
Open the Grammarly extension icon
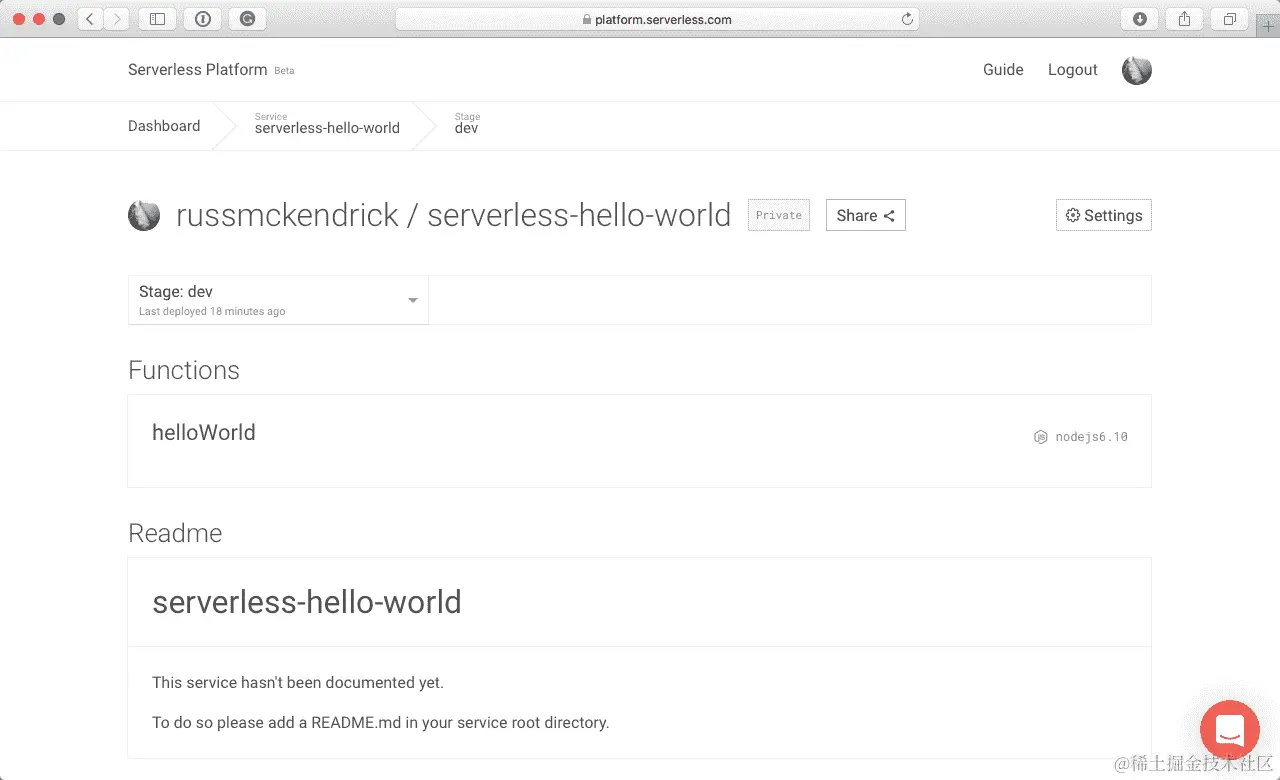(247, 19)
